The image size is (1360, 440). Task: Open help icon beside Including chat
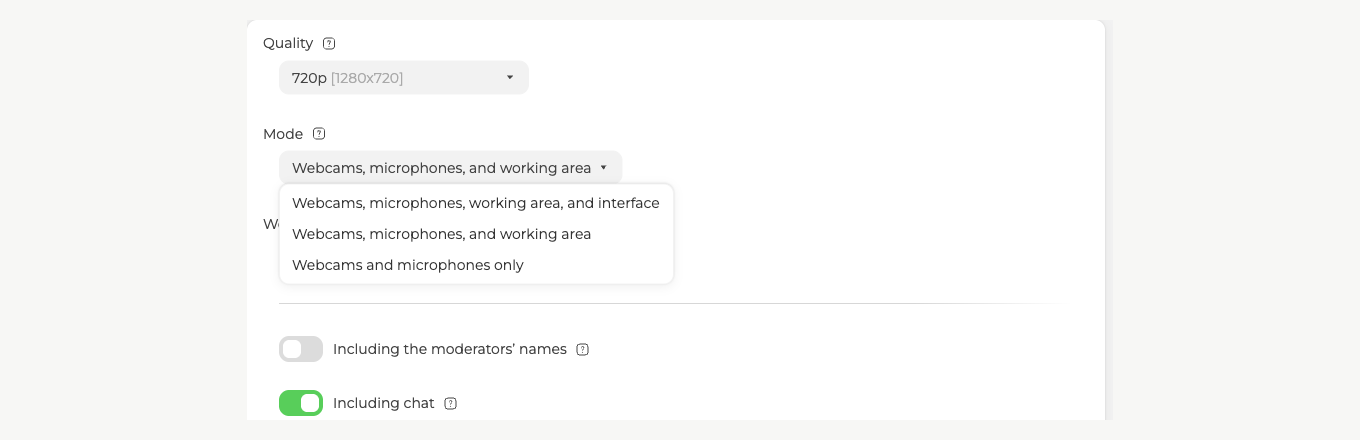coord(450,404)
